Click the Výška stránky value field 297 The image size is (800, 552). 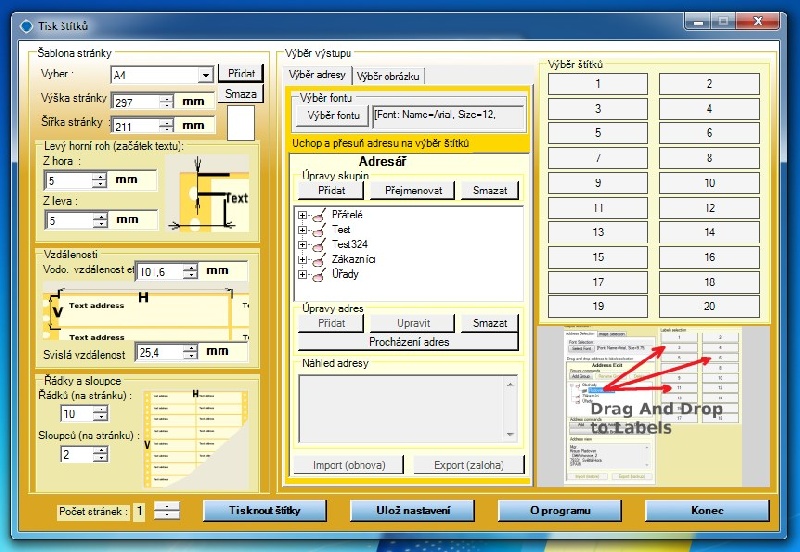pos(136,102)
